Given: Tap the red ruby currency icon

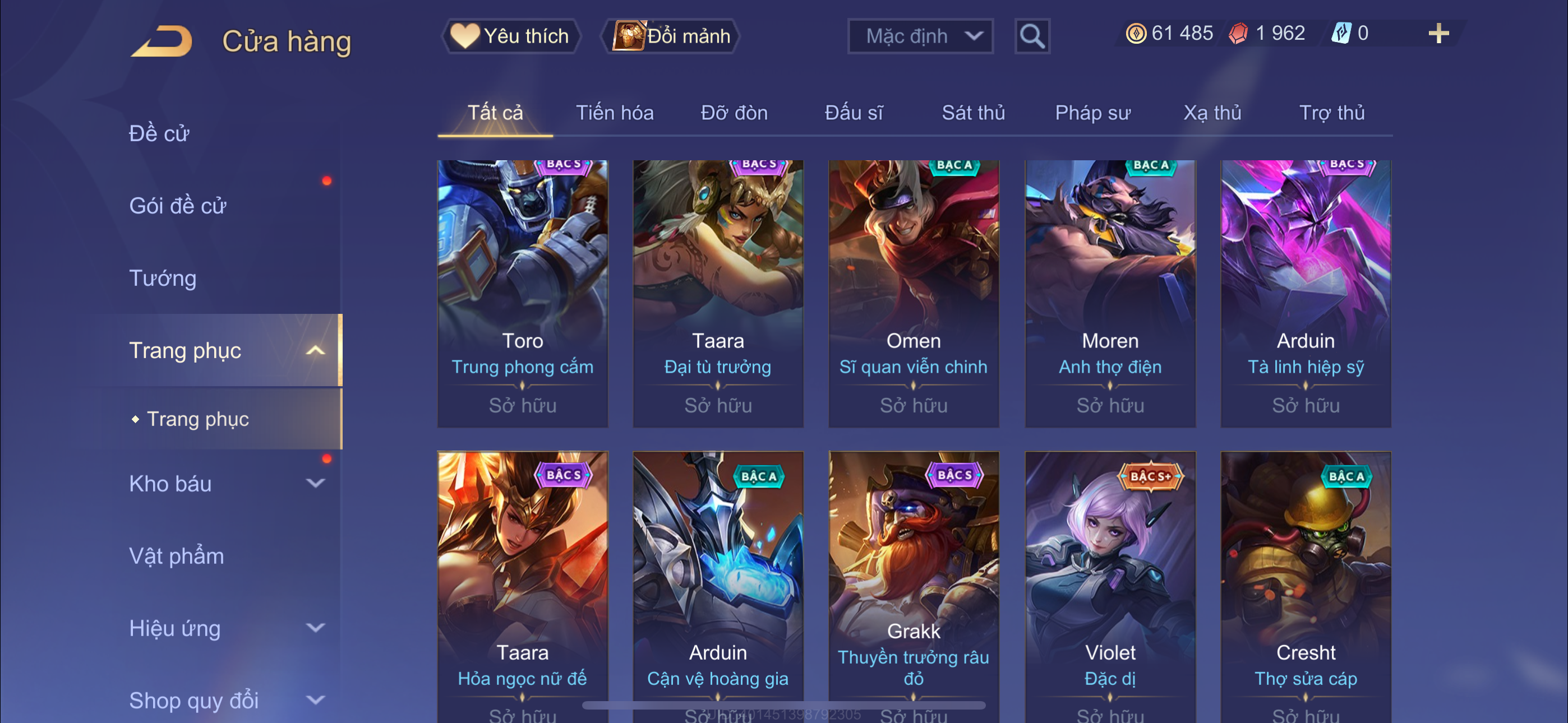Looking at the screenshot, I should [1238, 34].
